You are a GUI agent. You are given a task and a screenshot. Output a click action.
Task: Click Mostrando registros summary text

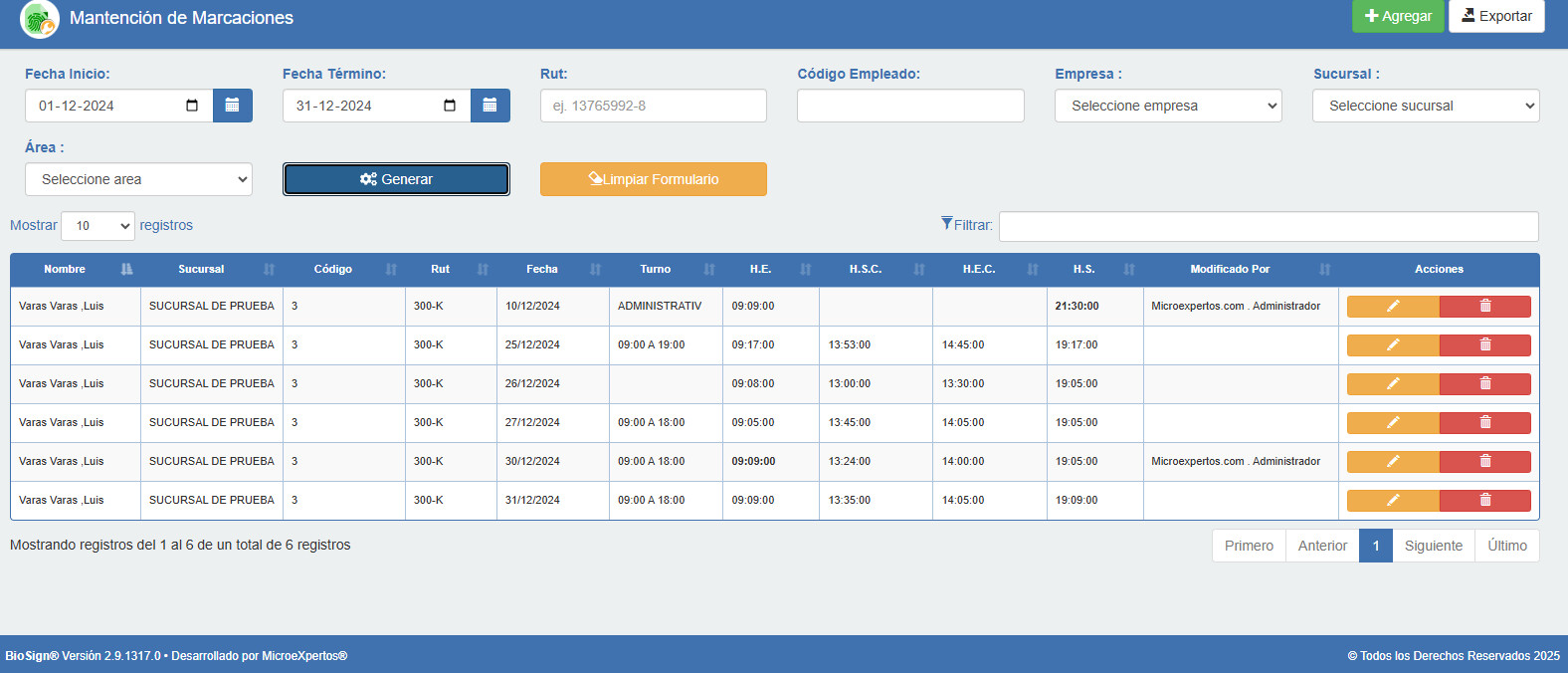click(x=180, y=546)
